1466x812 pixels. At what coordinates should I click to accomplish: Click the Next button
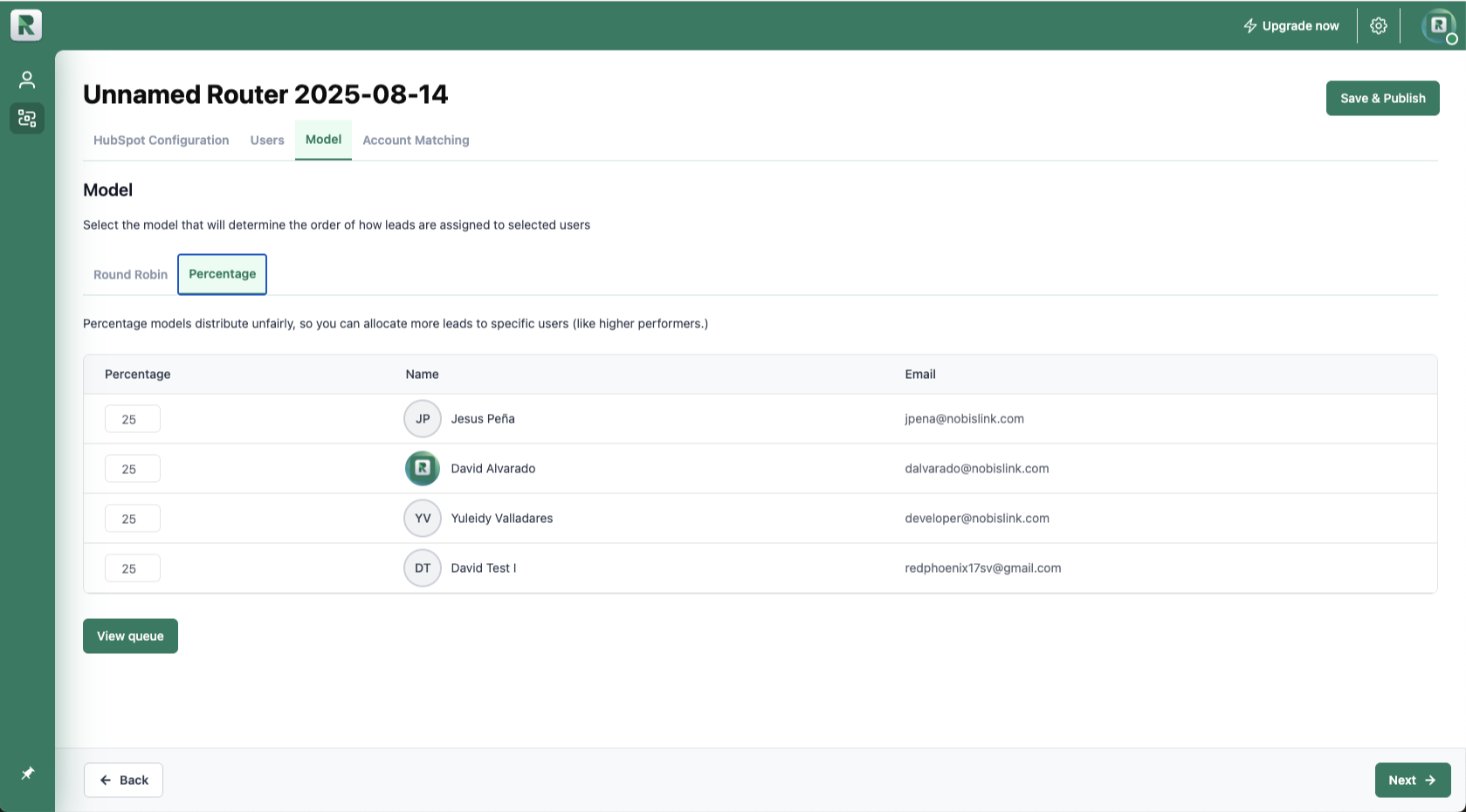coord(1413,781)
